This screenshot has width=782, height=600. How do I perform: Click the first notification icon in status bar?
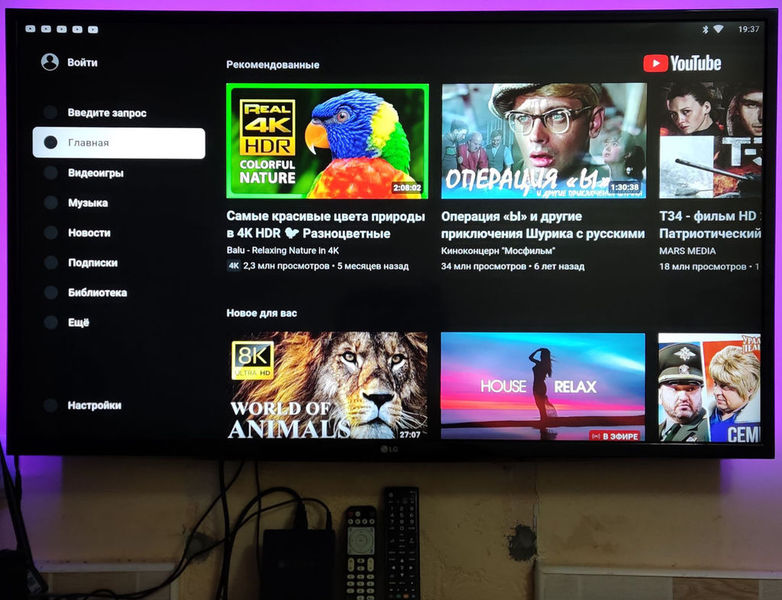tap(30, 29)
